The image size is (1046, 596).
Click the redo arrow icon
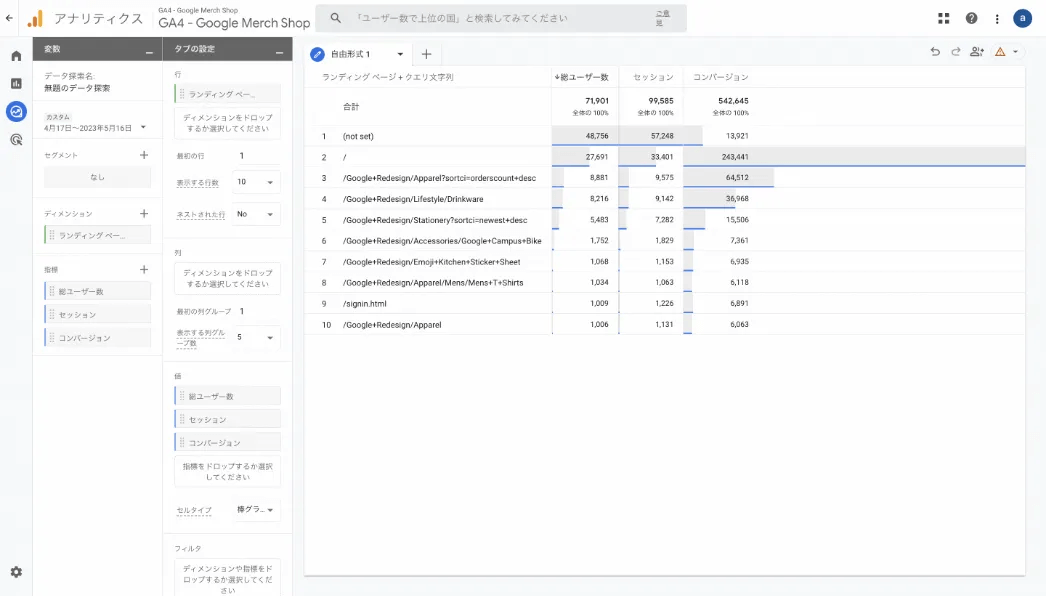955,52
